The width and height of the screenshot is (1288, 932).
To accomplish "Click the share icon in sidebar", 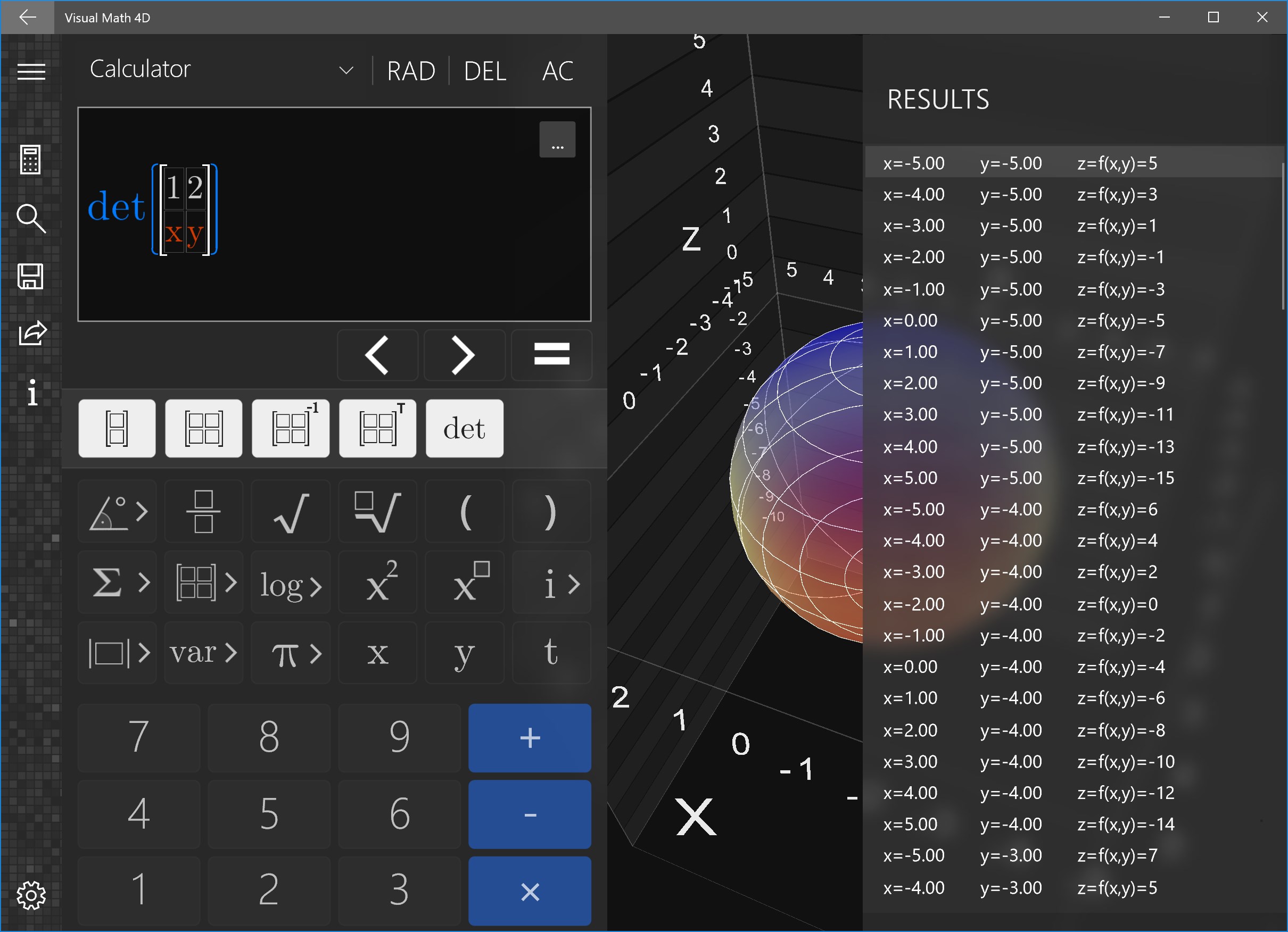I will tap(32, 333).
